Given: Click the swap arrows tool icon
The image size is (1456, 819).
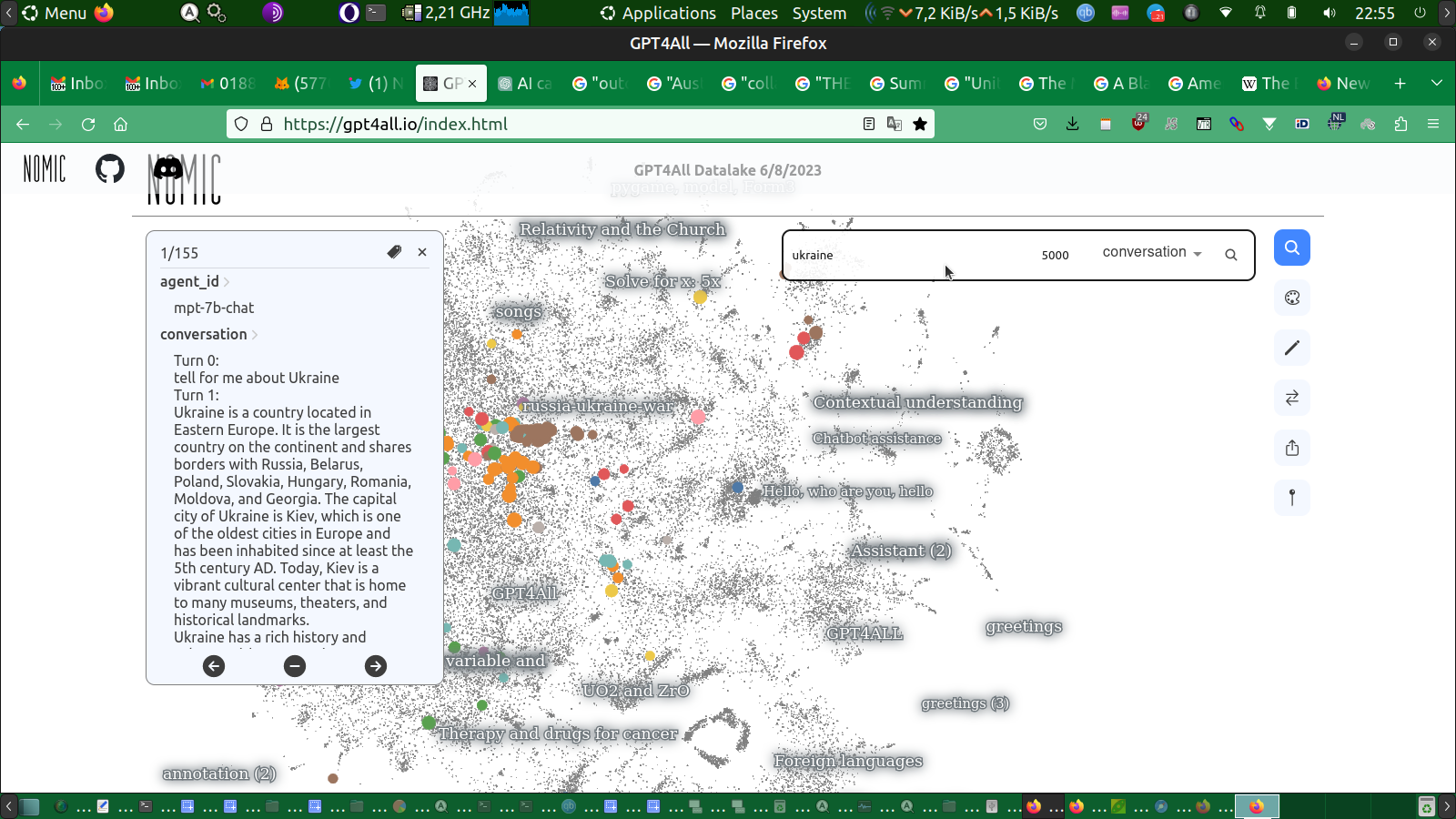Looking at the screenshot, I should tap(1291, 398).
